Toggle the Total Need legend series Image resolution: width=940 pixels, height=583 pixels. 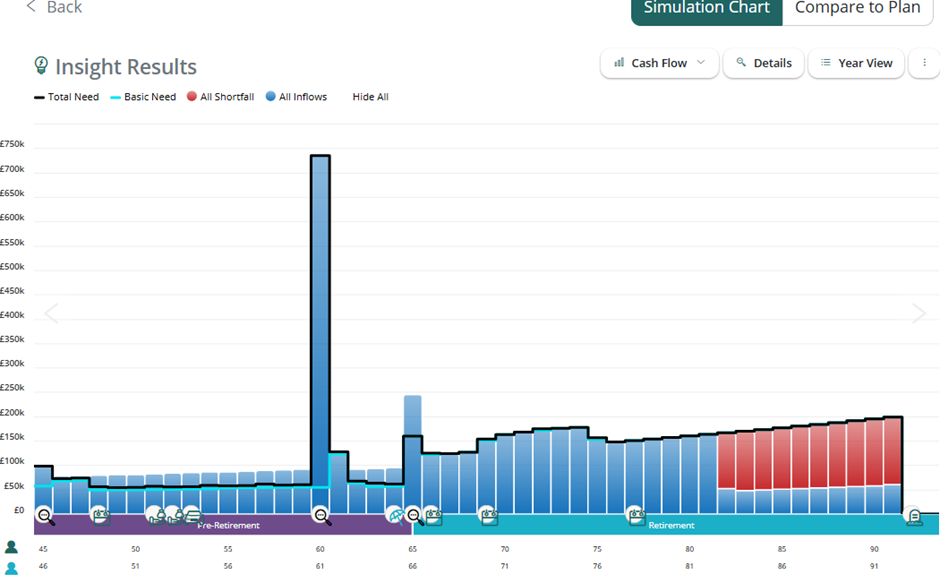pyautogui.click(x=66, y=97)
